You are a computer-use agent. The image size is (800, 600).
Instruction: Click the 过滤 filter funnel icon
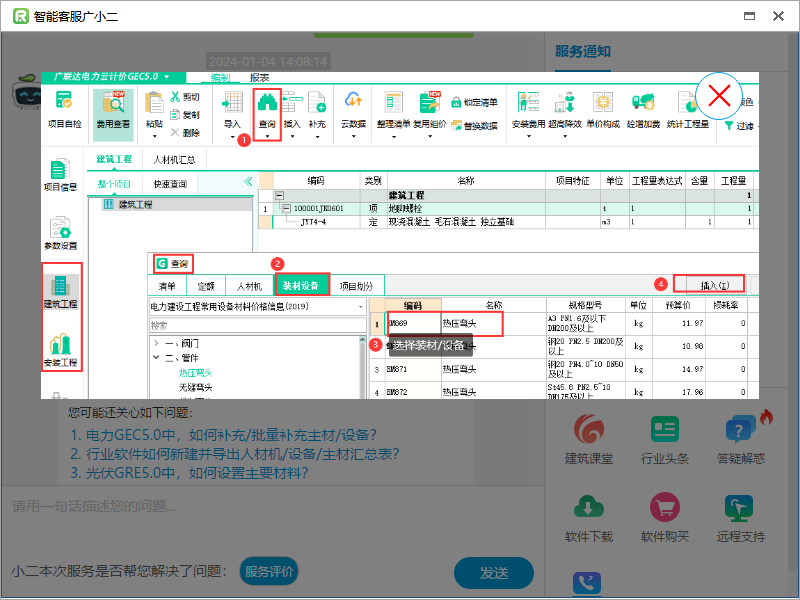729,126
